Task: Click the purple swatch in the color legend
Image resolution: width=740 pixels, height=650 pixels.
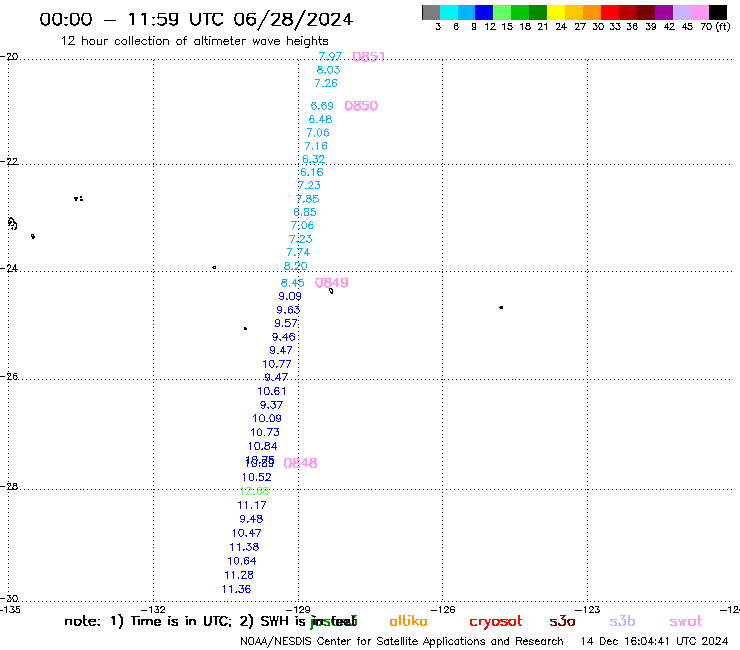Action: pyautogui.click(x=664, y=12)
